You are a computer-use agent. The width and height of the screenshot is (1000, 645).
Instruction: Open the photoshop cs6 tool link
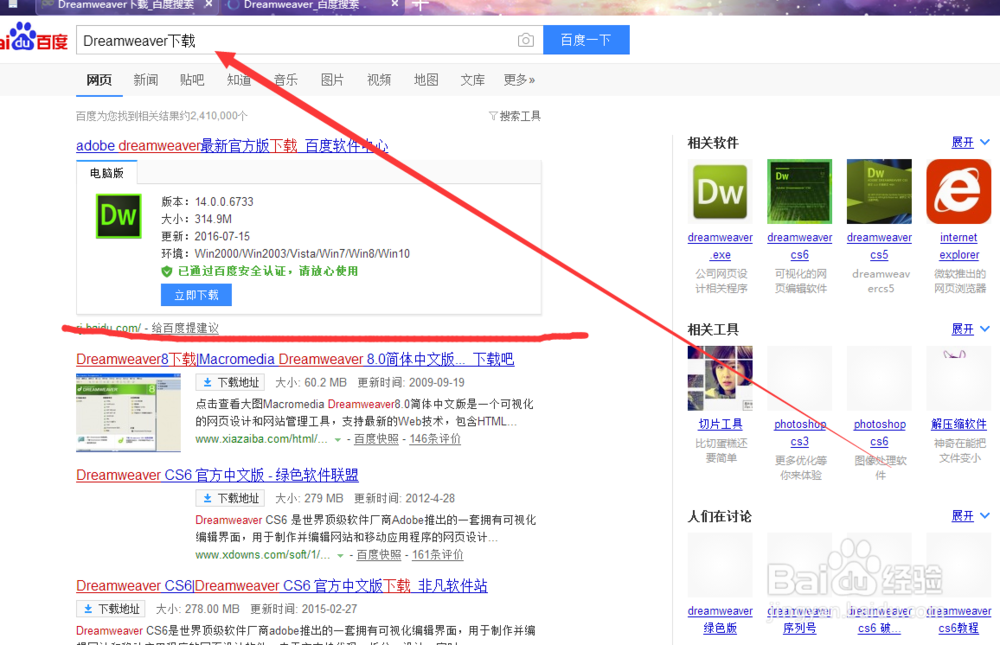[879, 433]
